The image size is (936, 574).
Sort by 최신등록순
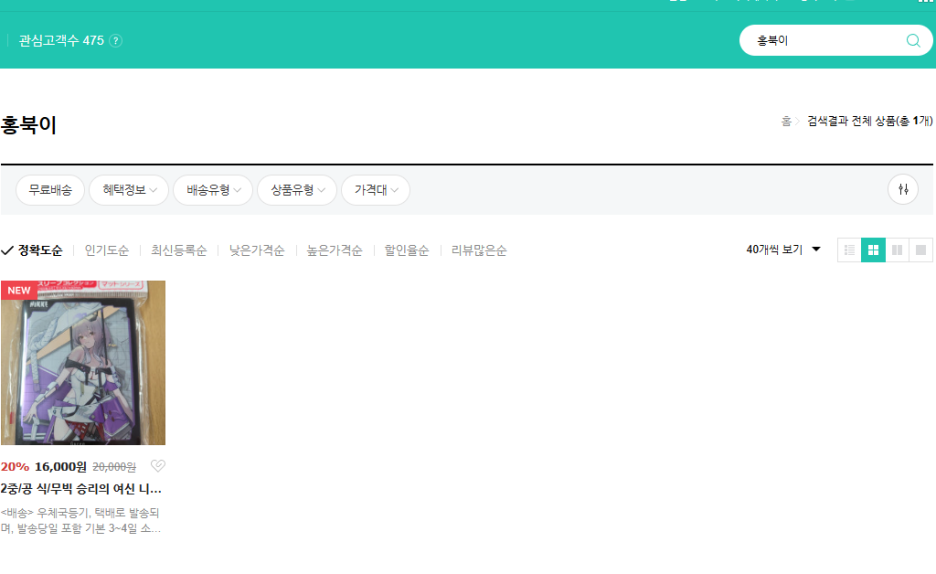pyautogui.click(x=178, y=251)
